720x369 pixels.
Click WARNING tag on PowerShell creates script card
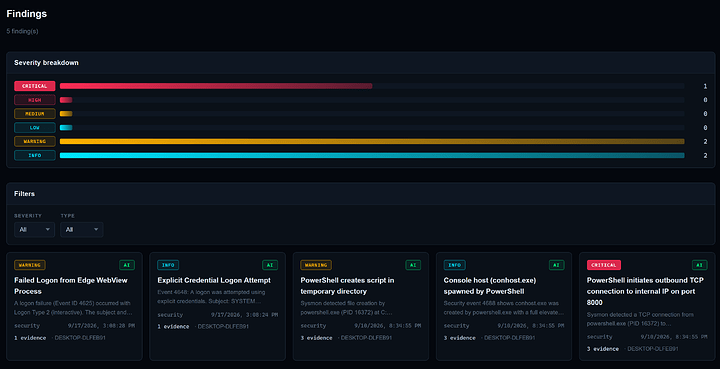click(x=316, y=265)
